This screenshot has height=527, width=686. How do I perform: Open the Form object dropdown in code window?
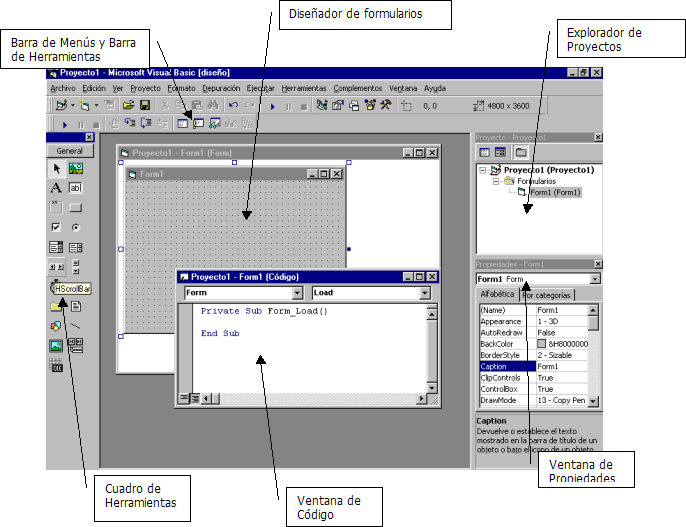coord(297,293)
